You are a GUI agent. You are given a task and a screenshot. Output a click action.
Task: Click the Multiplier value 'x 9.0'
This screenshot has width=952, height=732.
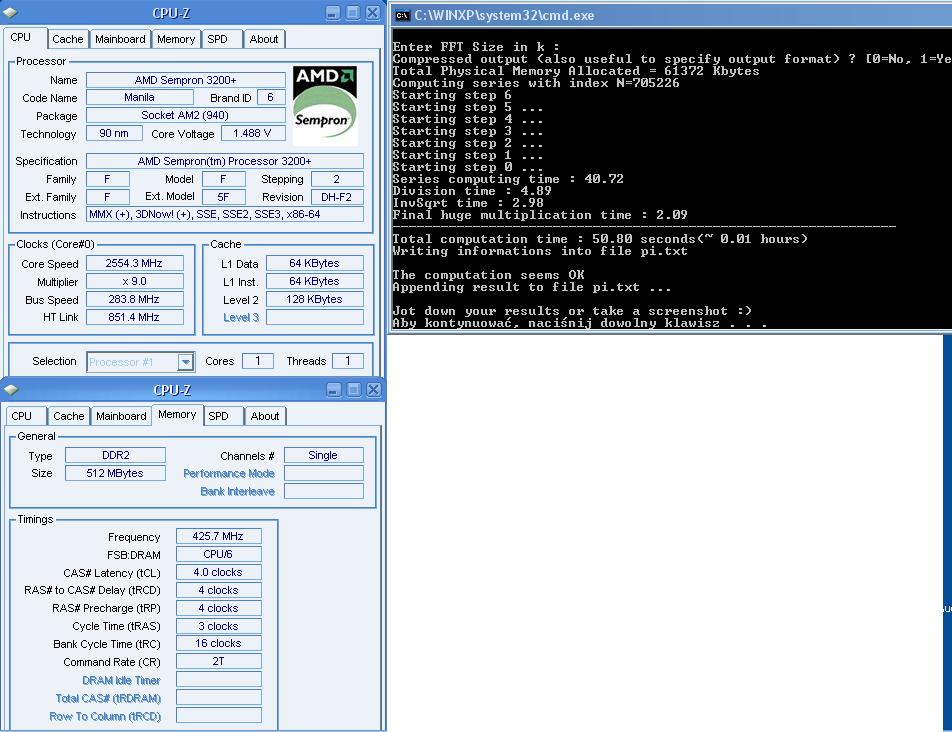(134, 281)
